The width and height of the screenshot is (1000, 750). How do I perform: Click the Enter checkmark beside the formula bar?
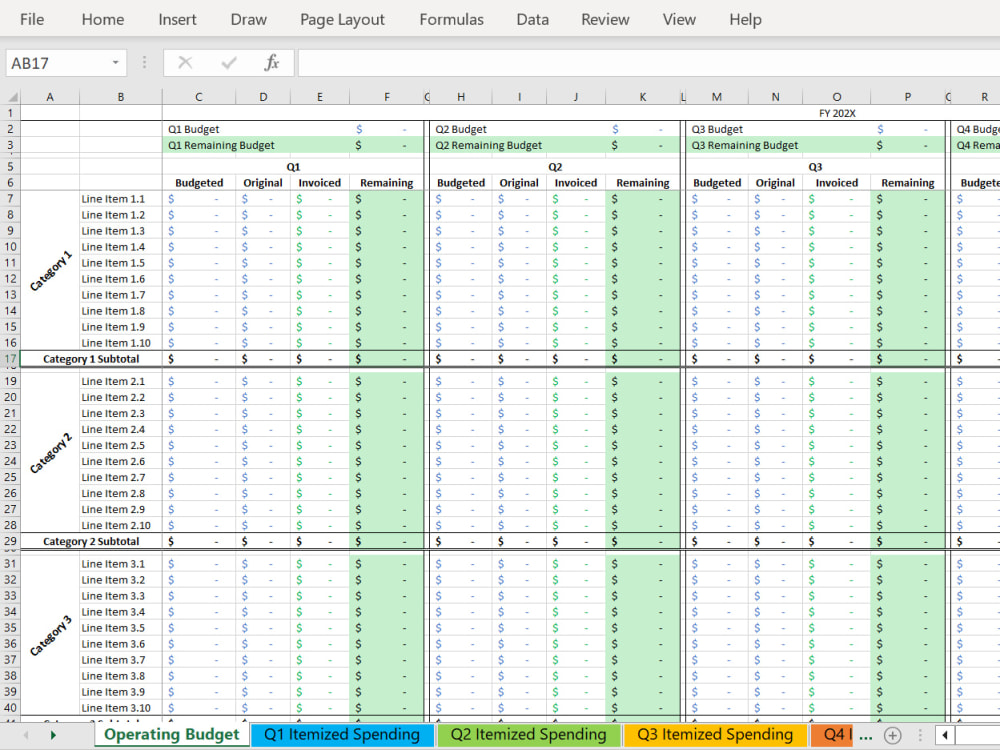click(x=227, y=62)
